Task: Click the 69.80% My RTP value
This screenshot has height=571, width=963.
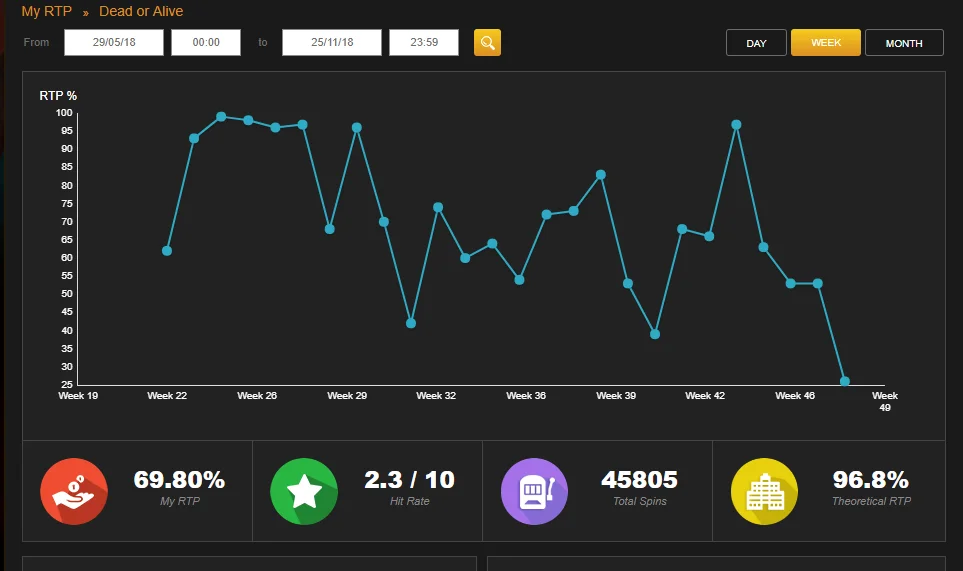Action: [179, 480]
